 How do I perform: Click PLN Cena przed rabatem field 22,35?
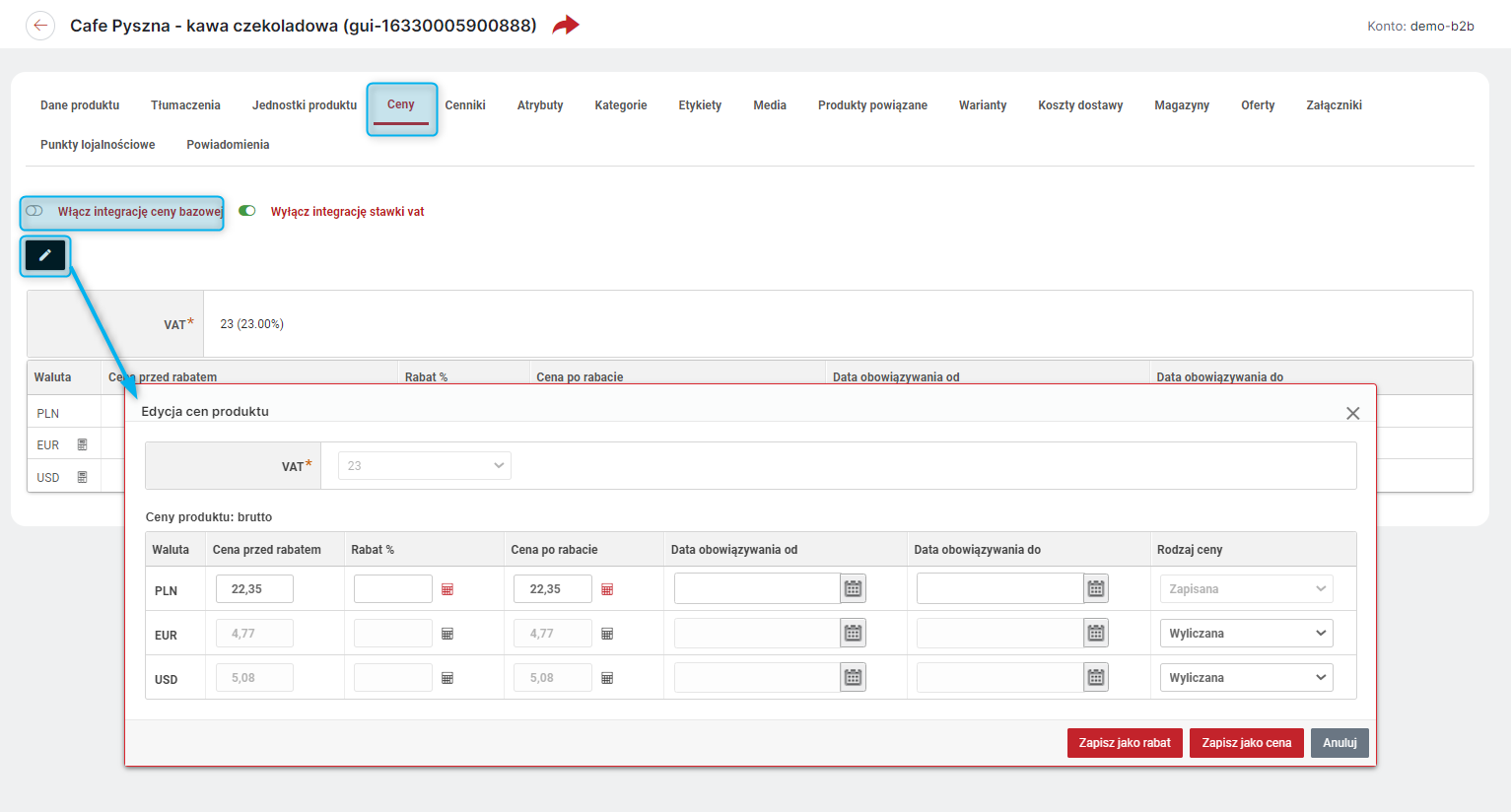click(x=254, y=588)
